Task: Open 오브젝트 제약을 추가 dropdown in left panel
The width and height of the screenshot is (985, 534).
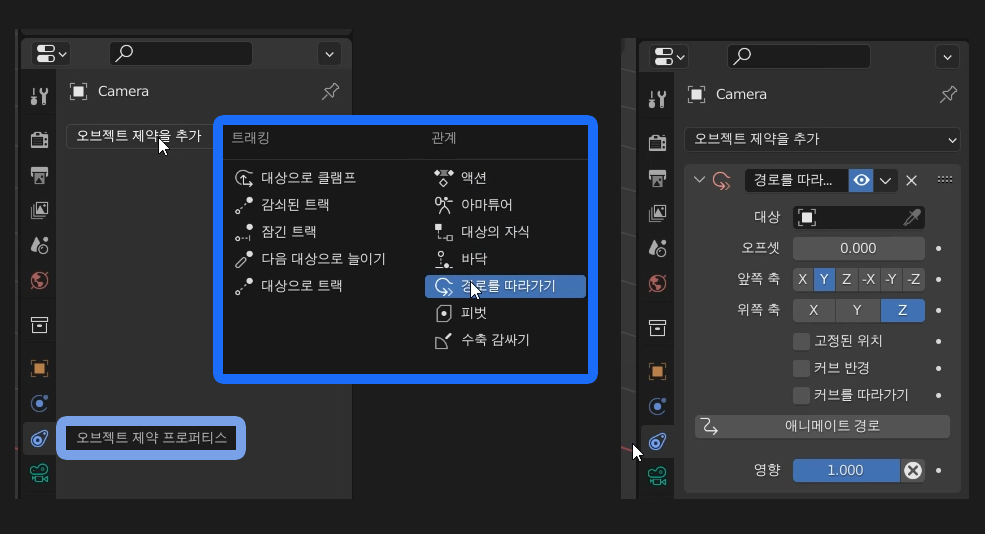Action: click(139, 136)
